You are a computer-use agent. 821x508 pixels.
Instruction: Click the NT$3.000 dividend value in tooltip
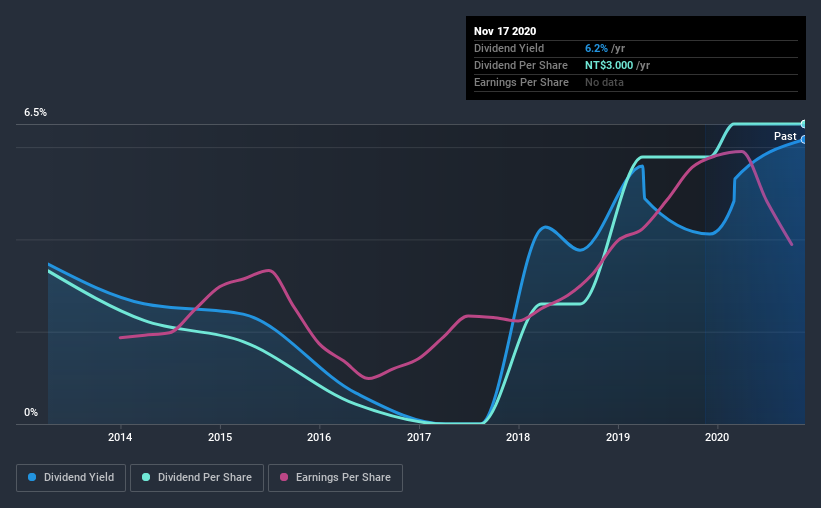pos(609,65)
